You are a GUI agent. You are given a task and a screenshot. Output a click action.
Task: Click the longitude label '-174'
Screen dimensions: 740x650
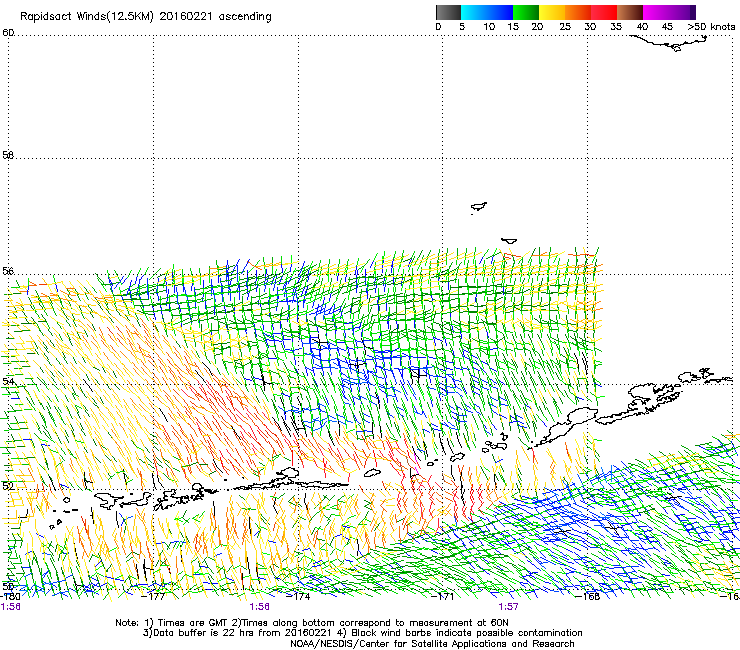click(298, 596)
